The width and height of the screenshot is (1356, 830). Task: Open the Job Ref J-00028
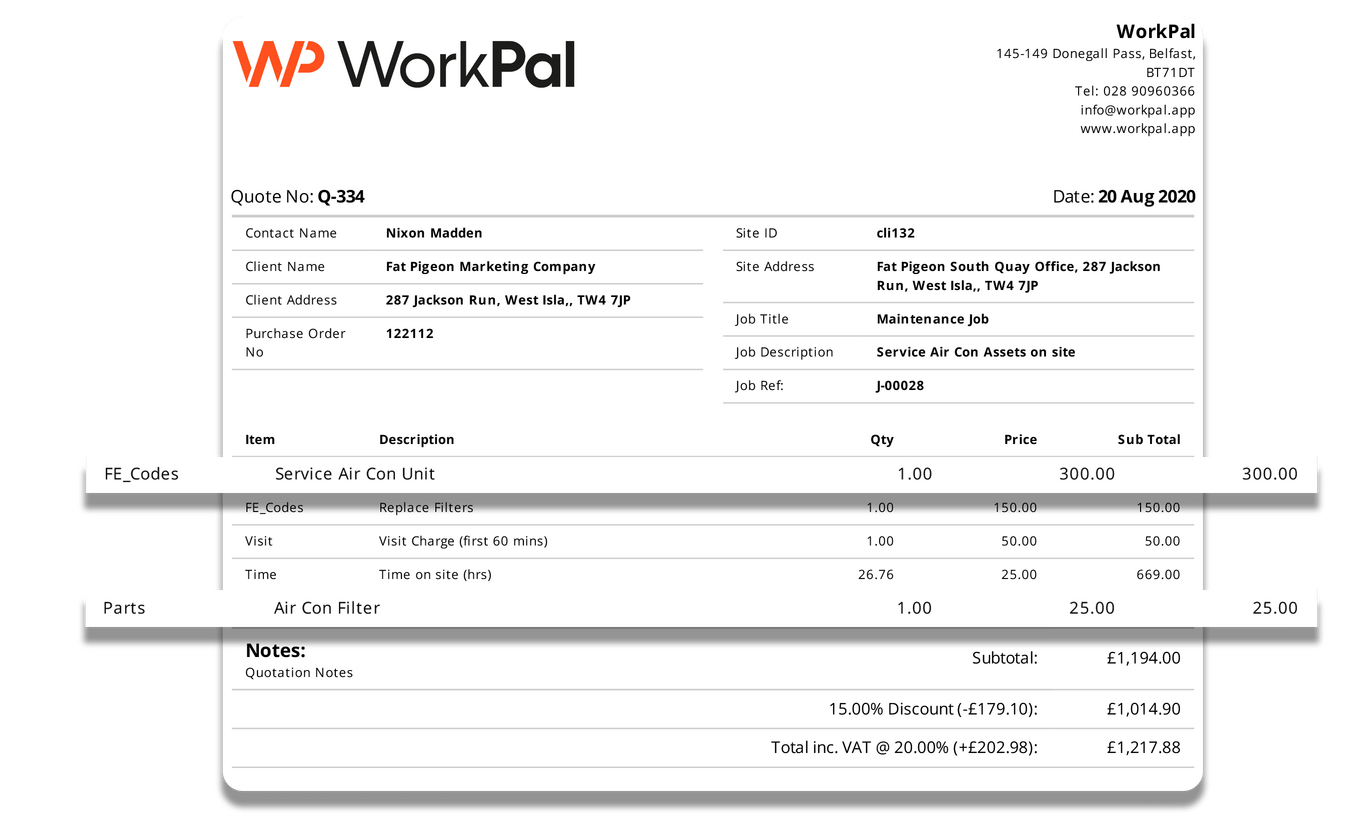[x=899, y=385]
